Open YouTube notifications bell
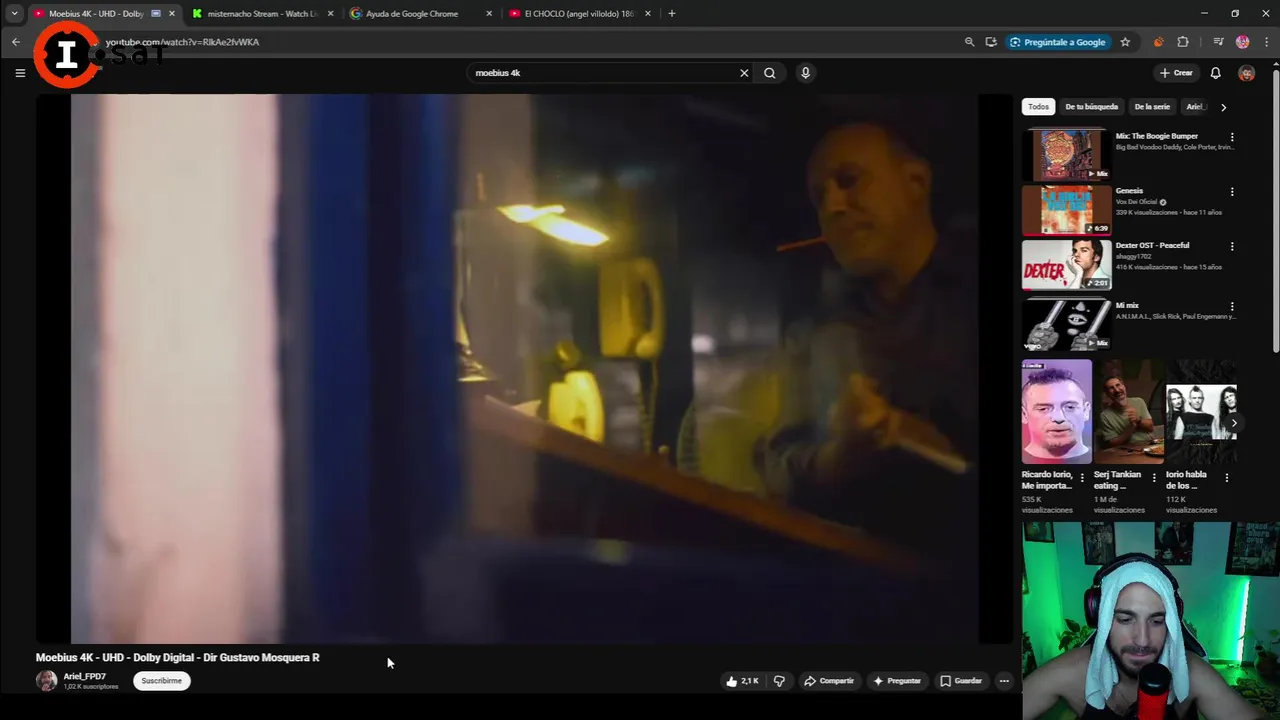The width and height of the screenshot is (1280, 720). [x=1216, y=73]
